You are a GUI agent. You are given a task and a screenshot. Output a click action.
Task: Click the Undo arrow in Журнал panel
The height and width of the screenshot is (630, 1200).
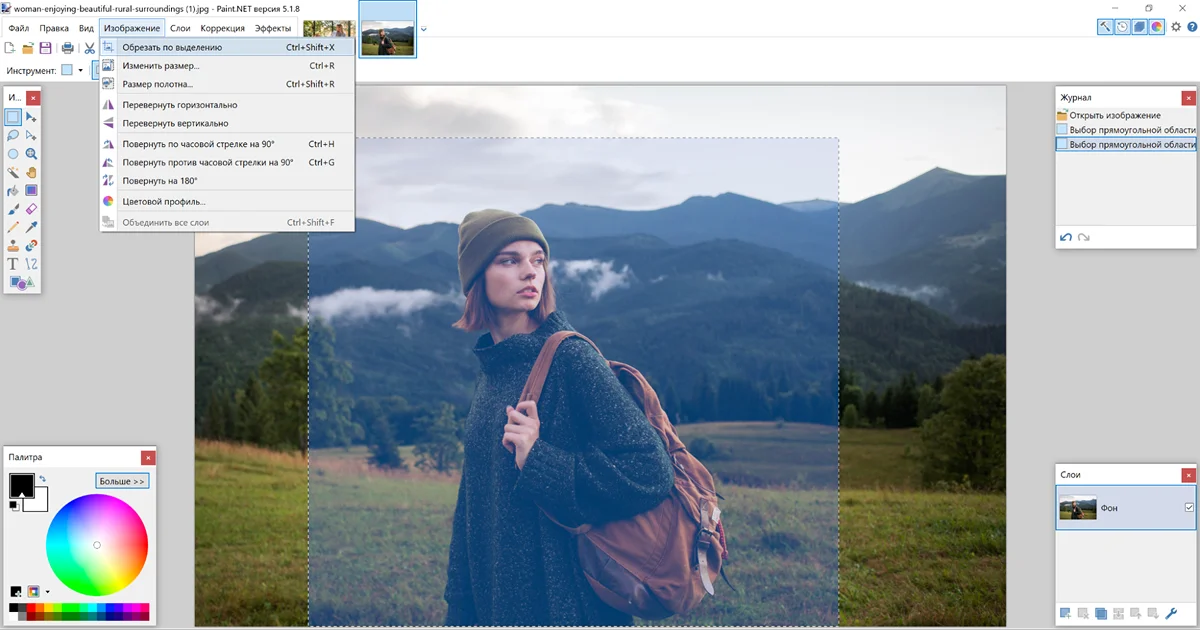tap(1066, 237)
